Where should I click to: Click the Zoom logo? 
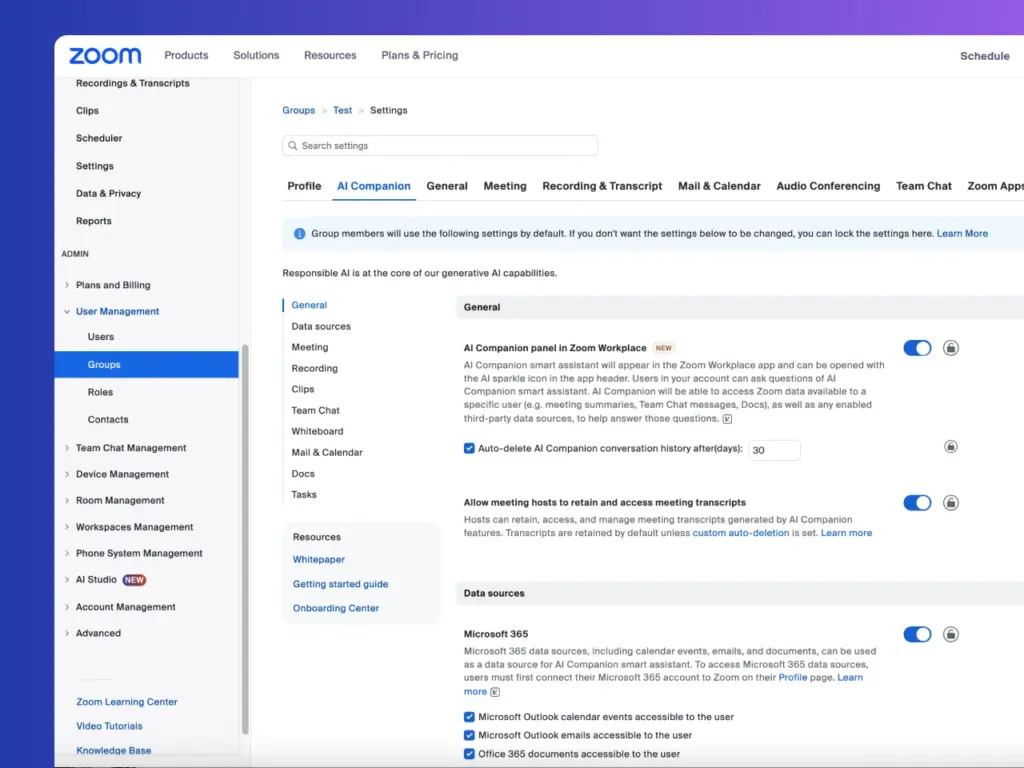[105, 56]
